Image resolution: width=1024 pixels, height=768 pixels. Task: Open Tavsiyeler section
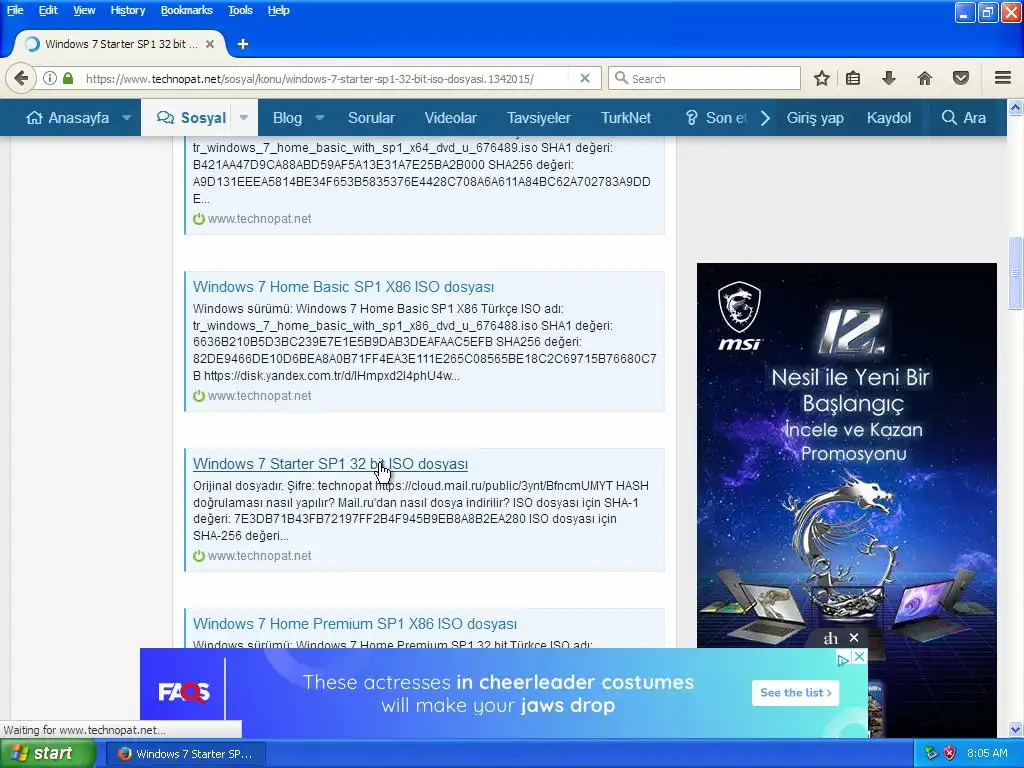[x=539, y=118]
